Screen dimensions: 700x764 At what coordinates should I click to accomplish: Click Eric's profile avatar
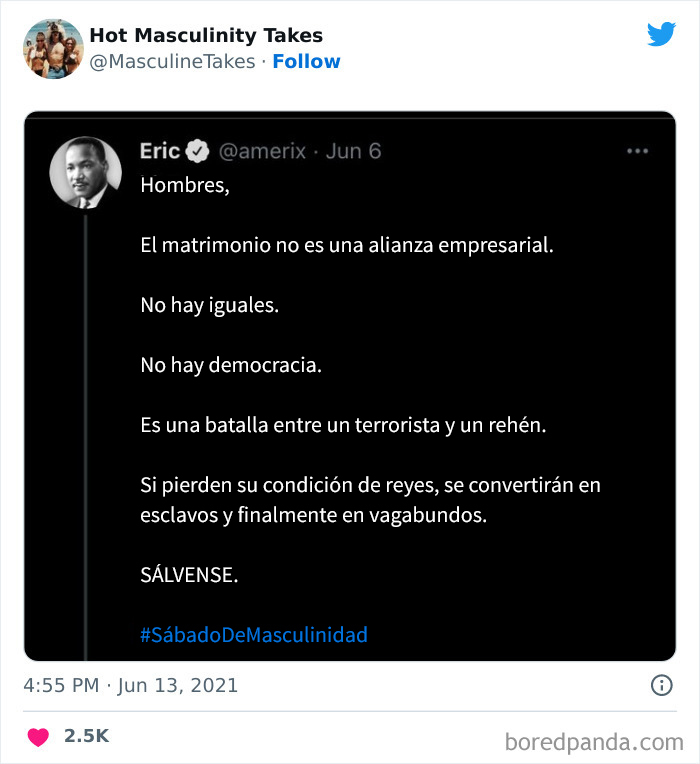point(86,172)
